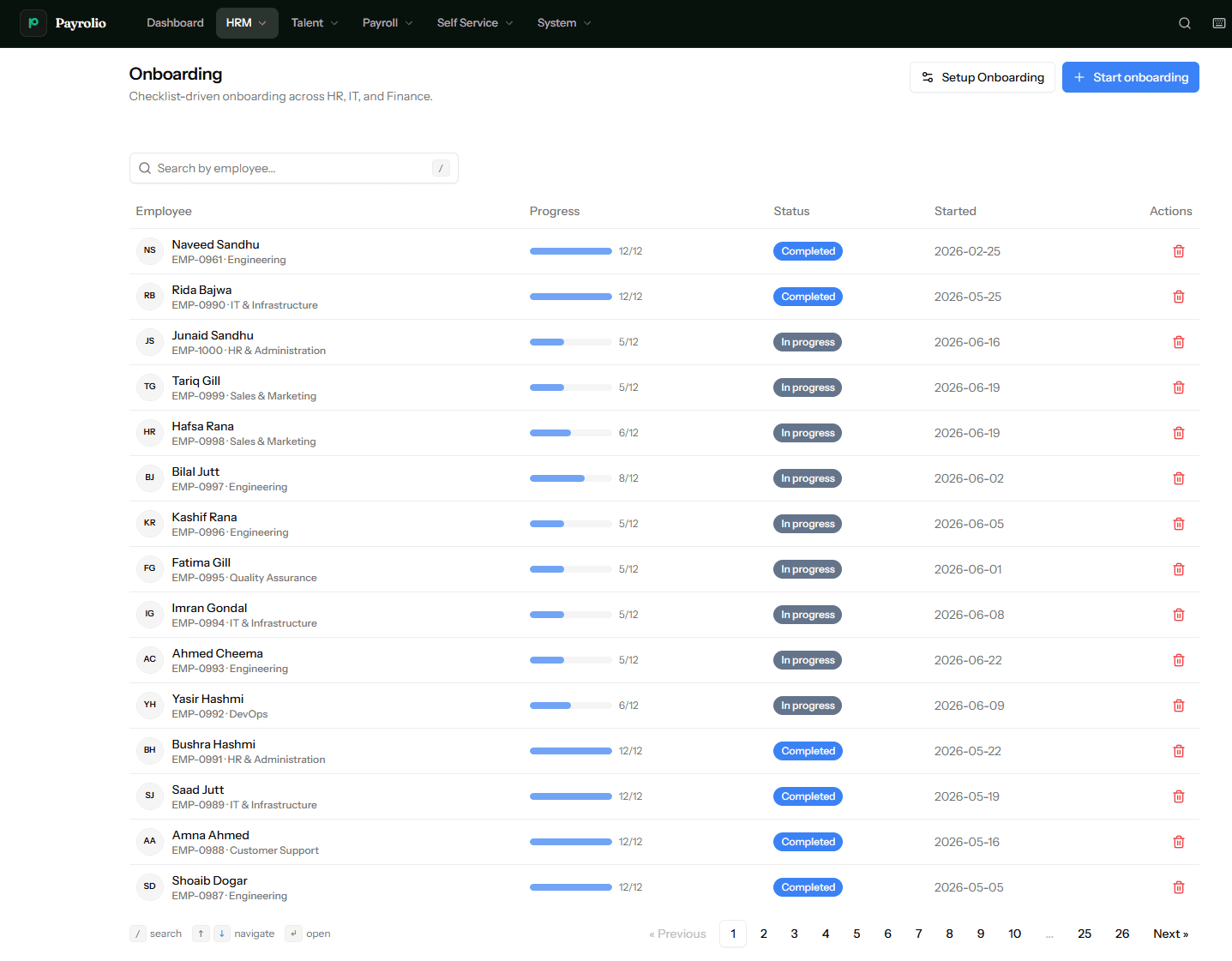Image resolution: width=1232 pixels, height=961 pixels.
Task: Open the search icon in top bar
Action: click(x=1184, y=23)
